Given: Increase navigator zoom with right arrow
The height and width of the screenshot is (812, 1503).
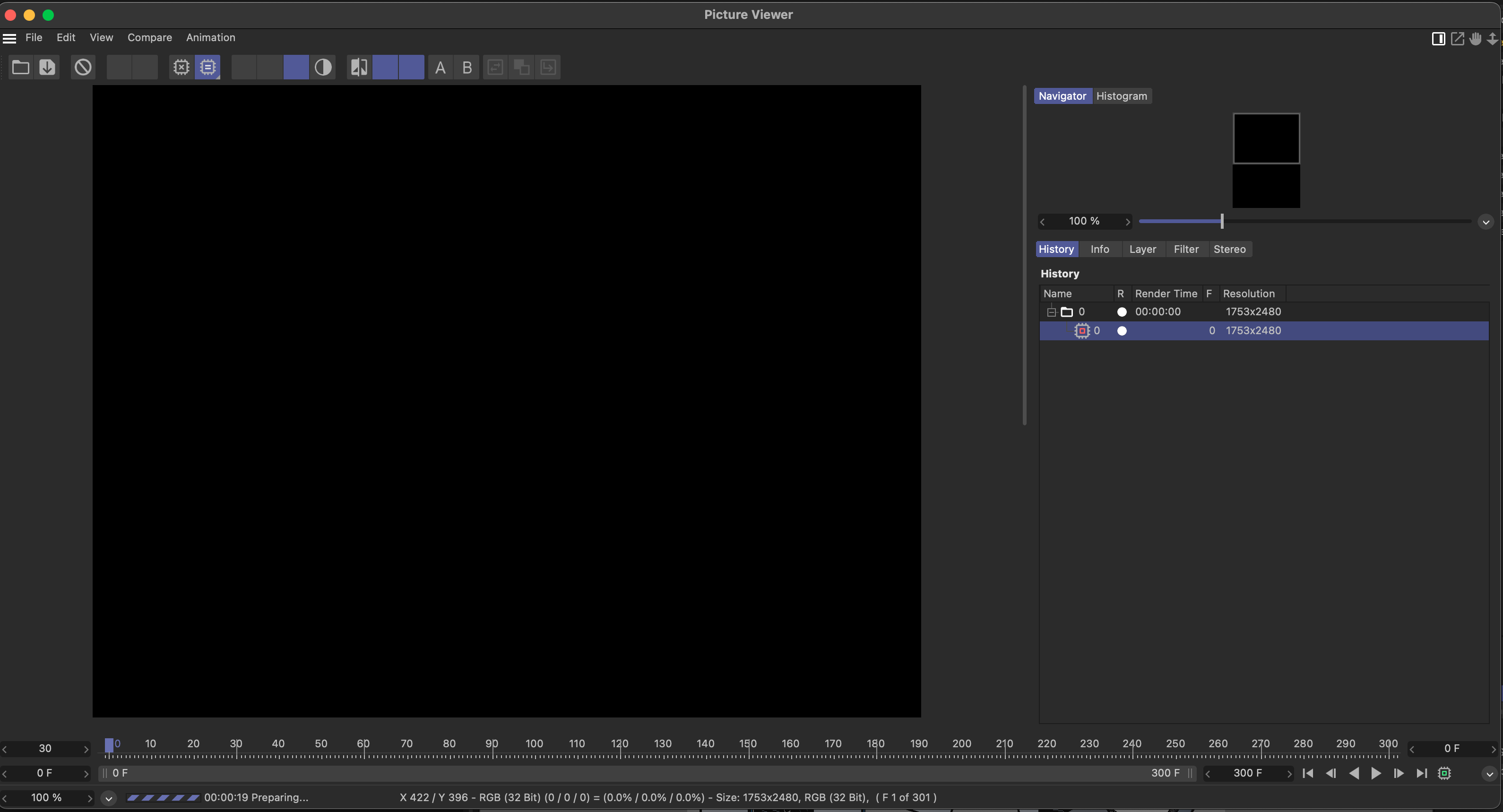Looking at the screenshot, I should (x=1128, y=222).
